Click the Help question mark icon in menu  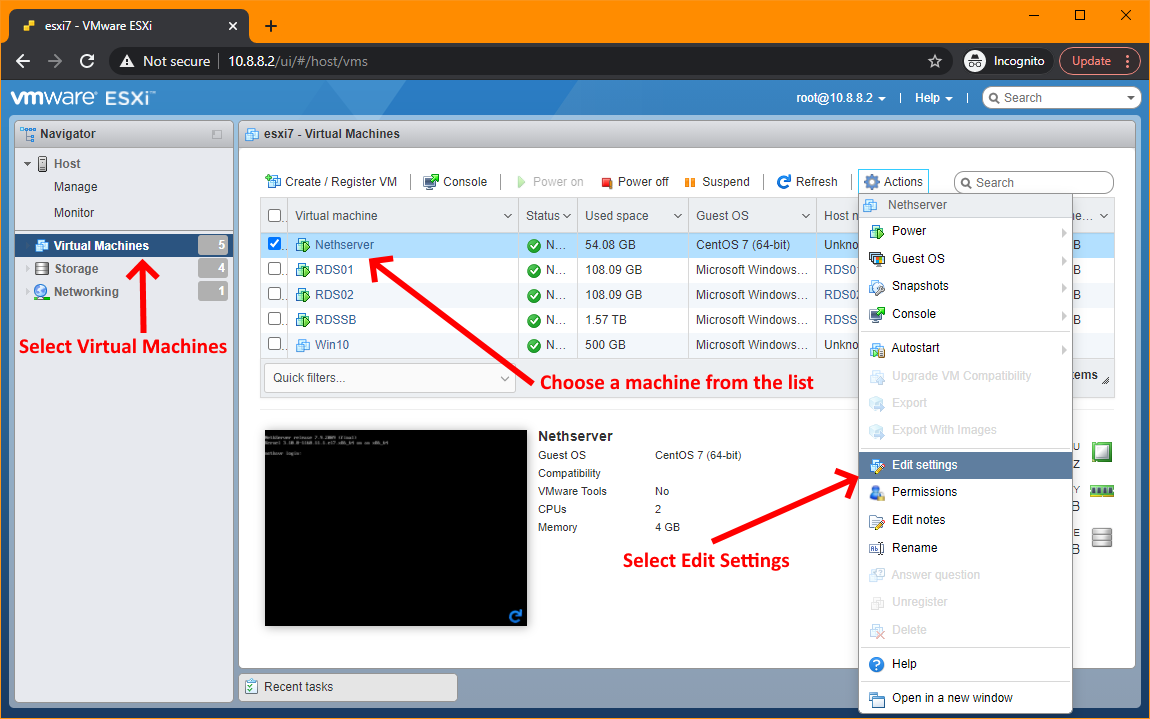(876, 664)
